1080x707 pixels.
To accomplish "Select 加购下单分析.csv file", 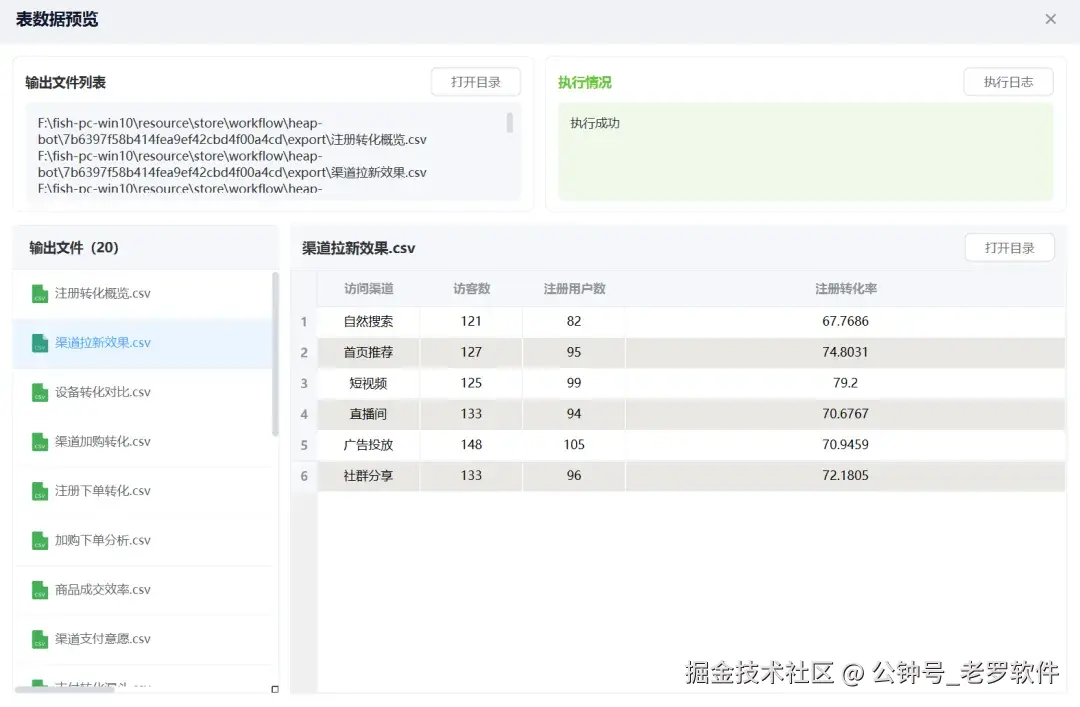I will pyautogui.click(x=143, y=541).
